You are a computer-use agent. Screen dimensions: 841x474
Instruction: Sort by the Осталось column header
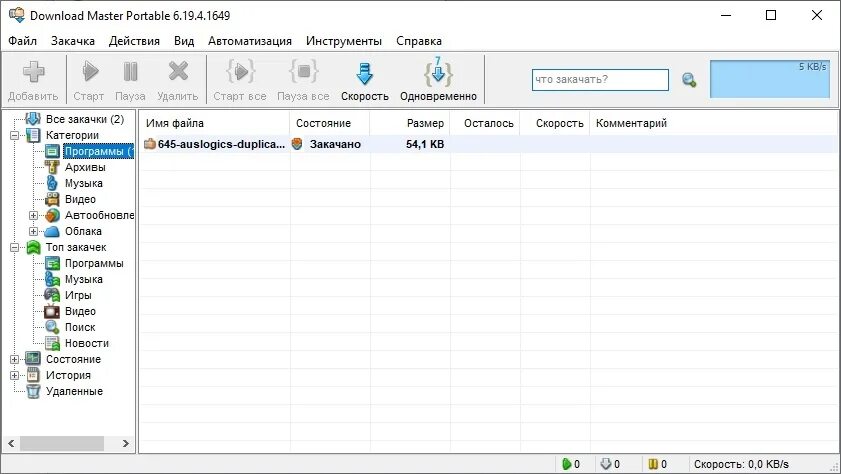click(485, 123)
